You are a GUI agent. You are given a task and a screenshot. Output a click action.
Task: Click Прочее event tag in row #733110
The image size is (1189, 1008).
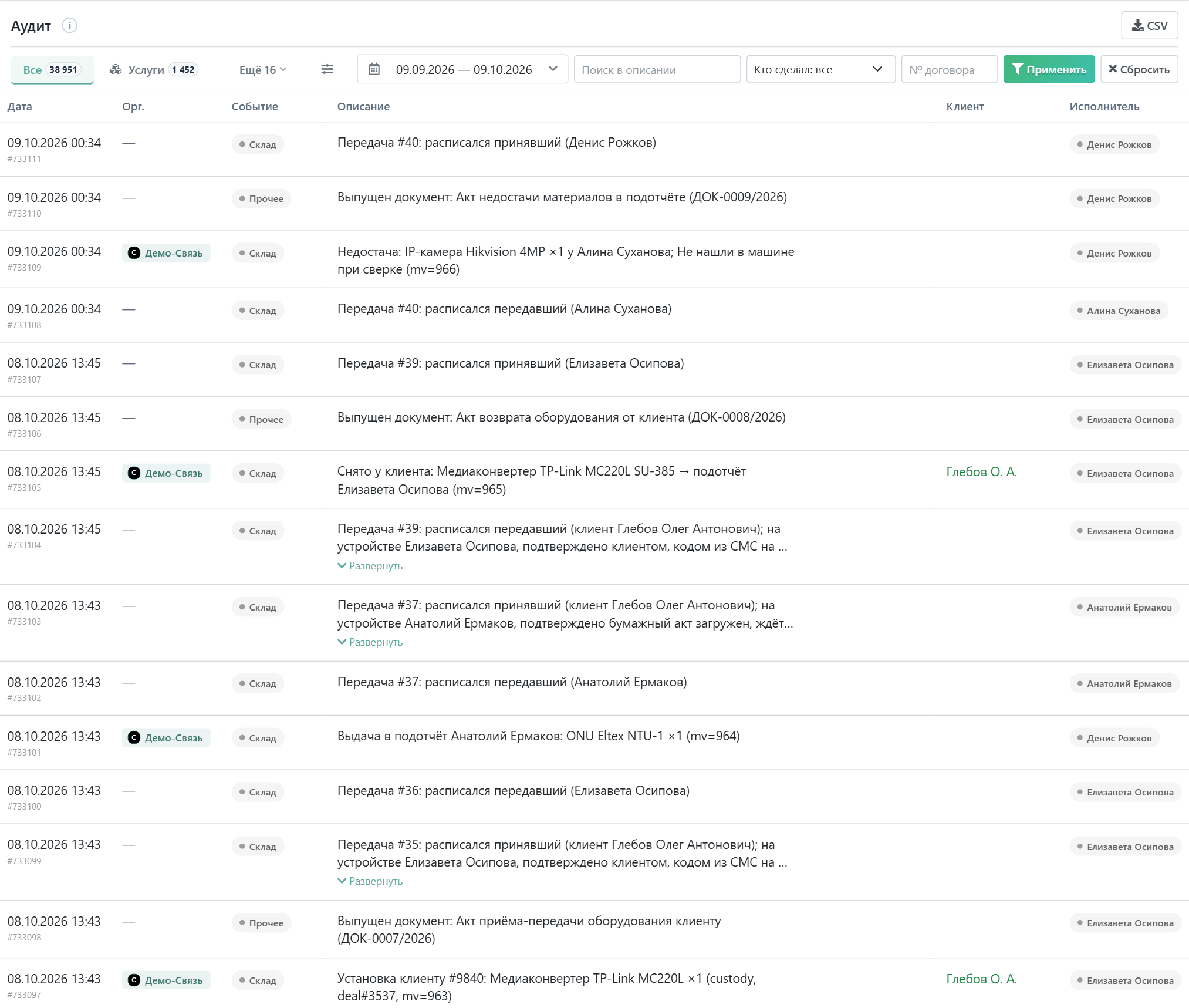pos(261,198)
